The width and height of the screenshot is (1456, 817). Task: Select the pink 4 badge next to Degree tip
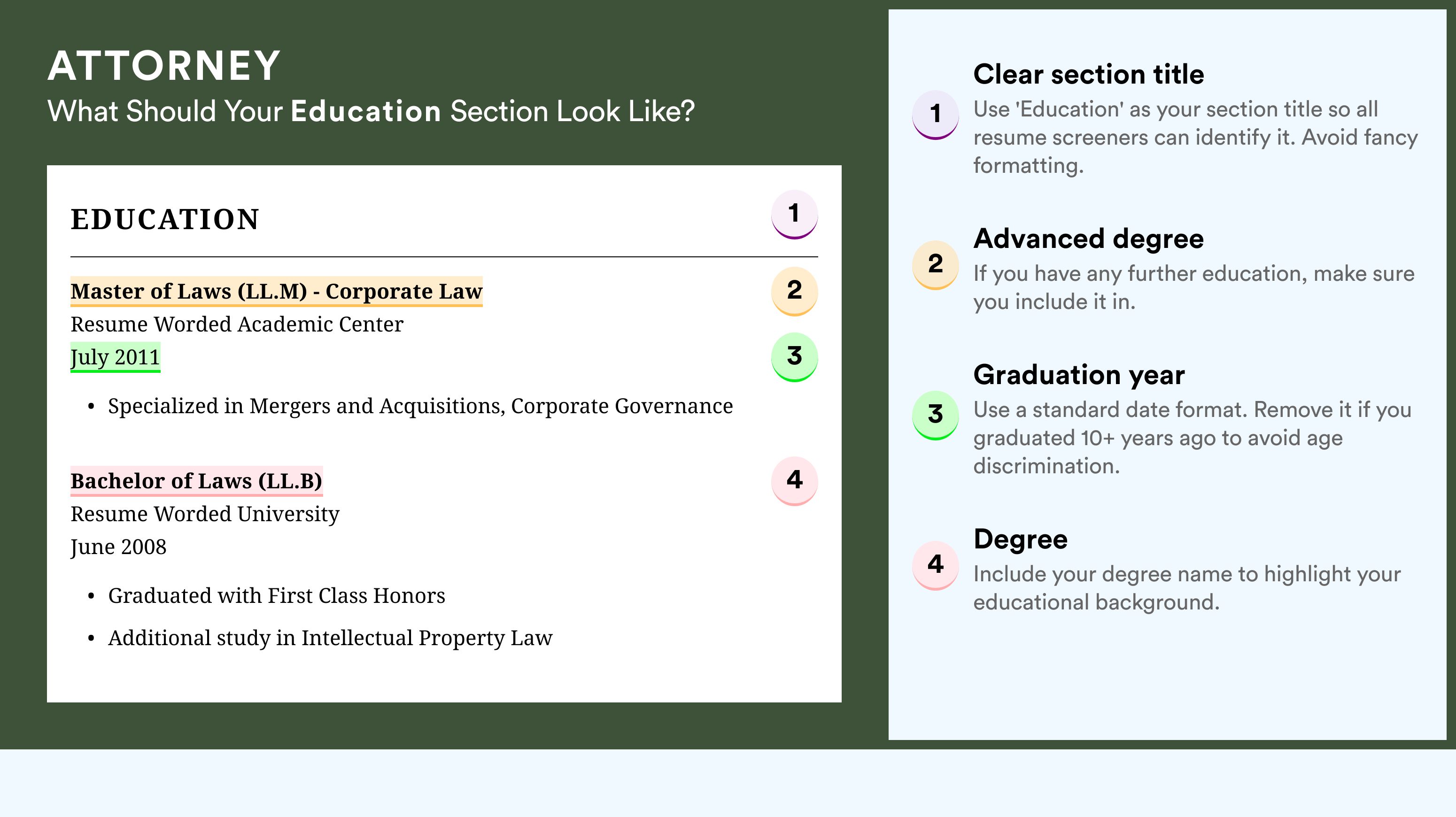(x=935, y=566)
